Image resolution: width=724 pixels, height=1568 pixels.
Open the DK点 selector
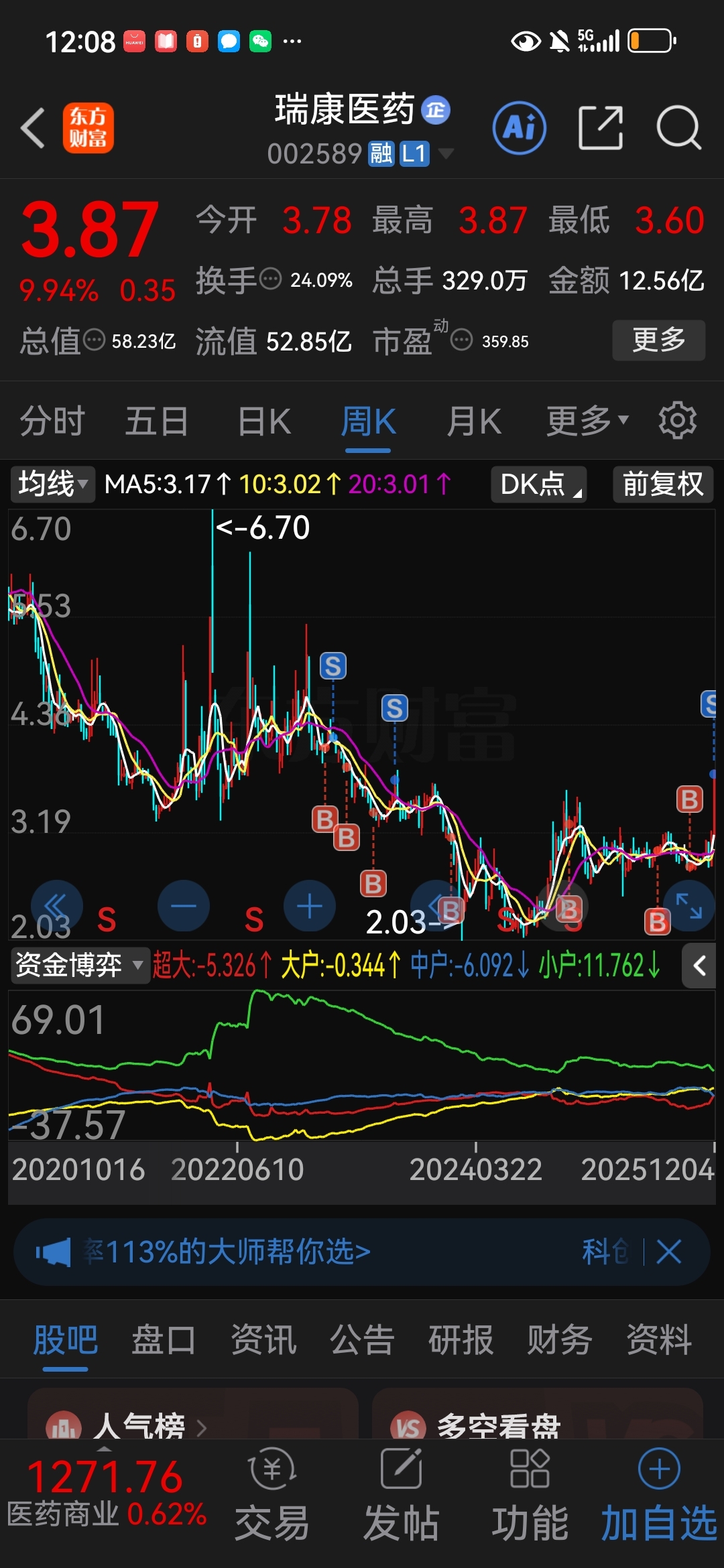point(539,484)
